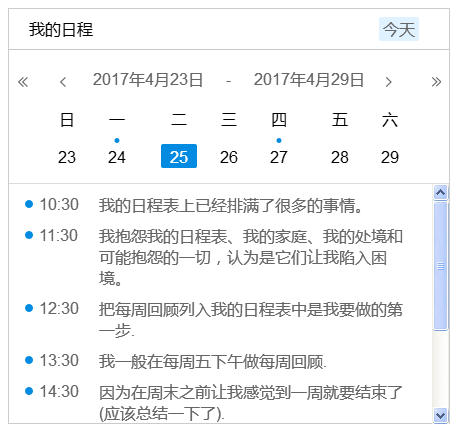The height and width of the screenshot is (432, 458).
Task: Click the 今天 button
Action: tap(399, 29)
